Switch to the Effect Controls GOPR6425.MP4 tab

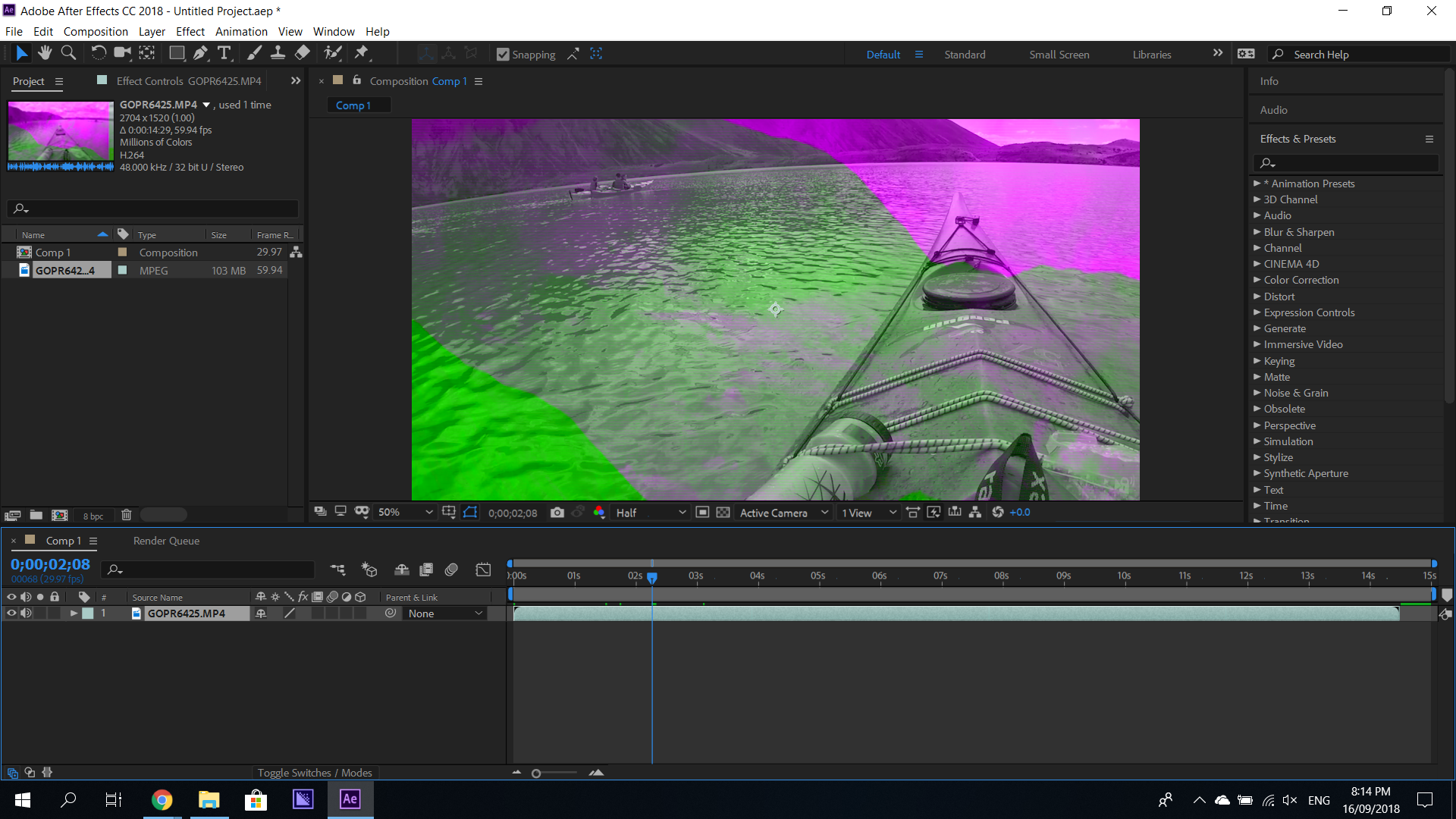[189, 81]
